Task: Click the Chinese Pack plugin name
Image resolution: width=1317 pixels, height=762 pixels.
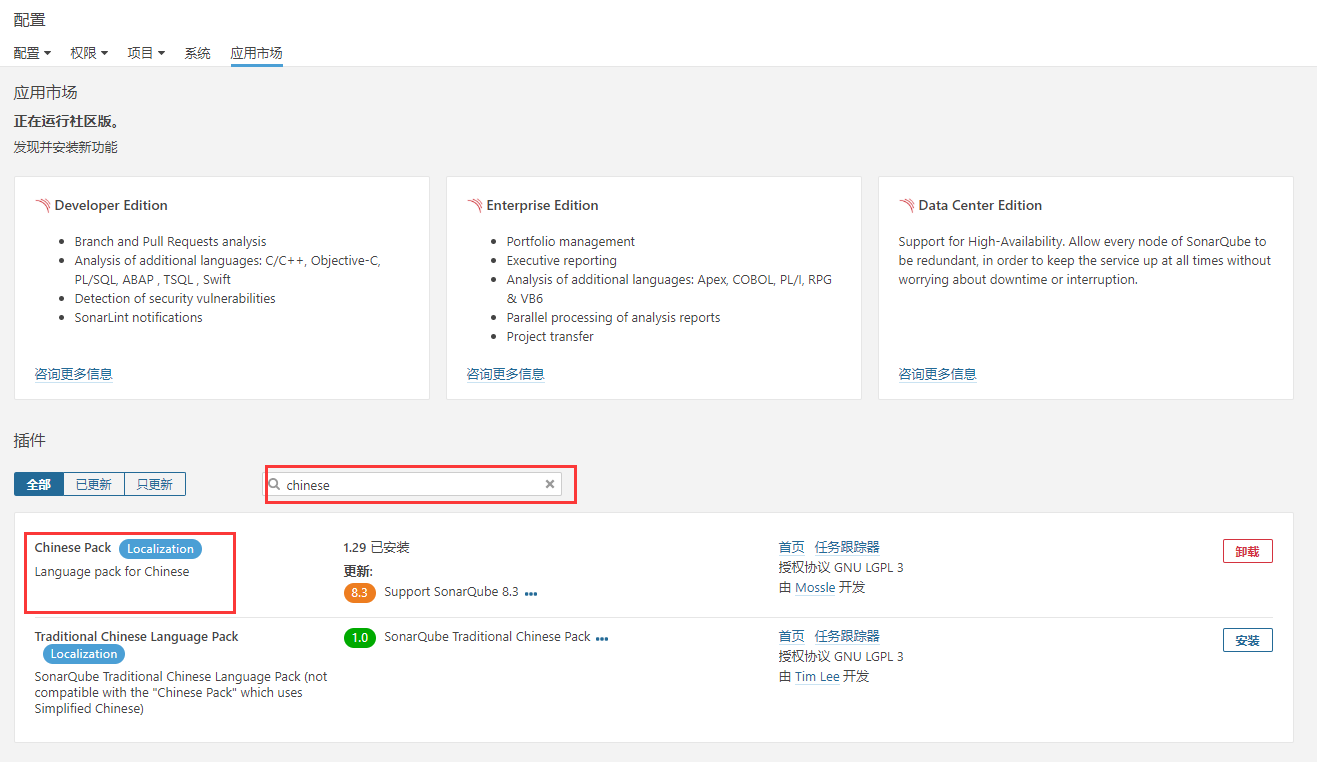Action: click(73, 547)
